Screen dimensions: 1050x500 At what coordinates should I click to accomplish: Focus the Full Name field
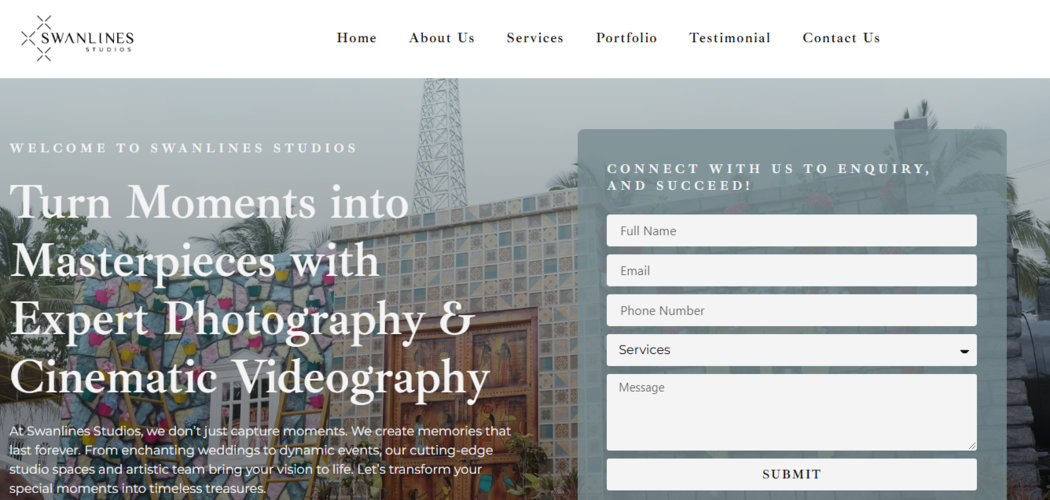coord(792,230)
